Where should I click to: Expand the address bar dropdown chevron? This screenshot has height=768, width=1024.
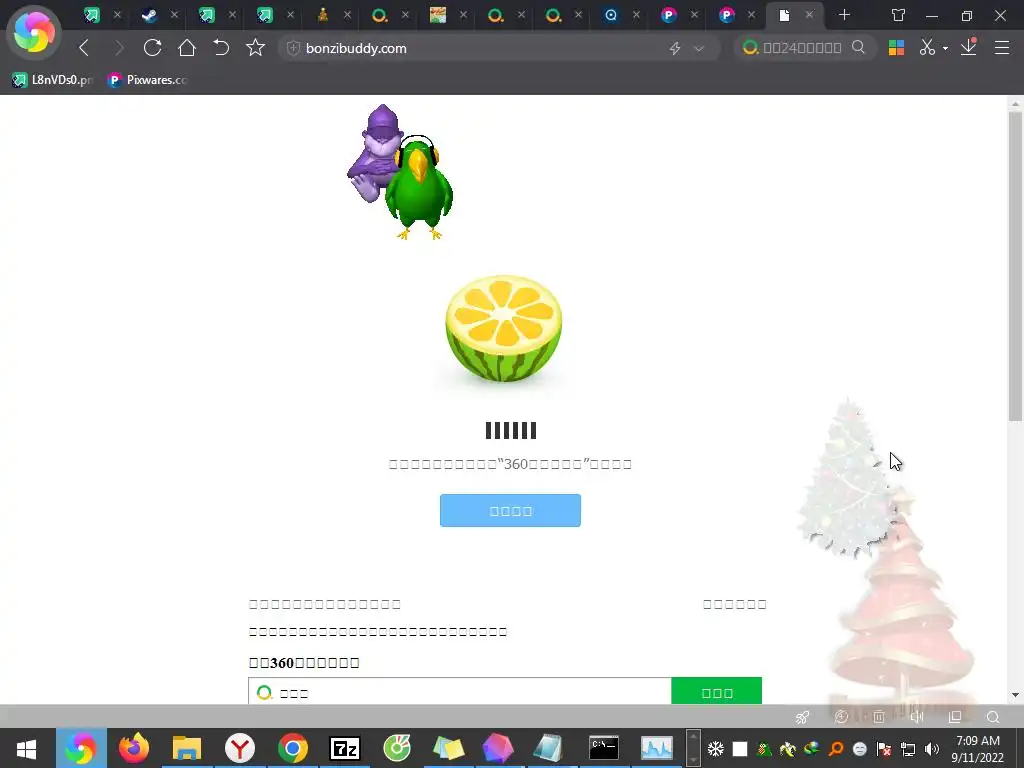[699, 48]
